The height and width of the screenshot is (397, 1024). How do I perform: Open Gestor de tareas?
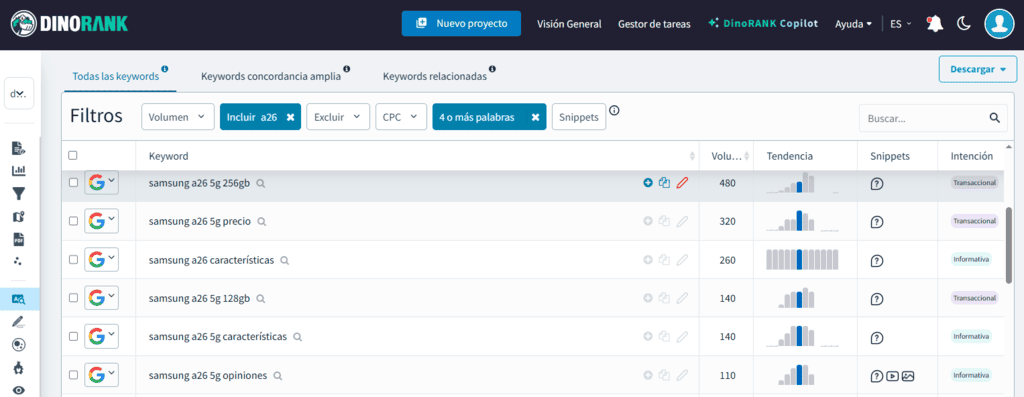pos(654,24)
